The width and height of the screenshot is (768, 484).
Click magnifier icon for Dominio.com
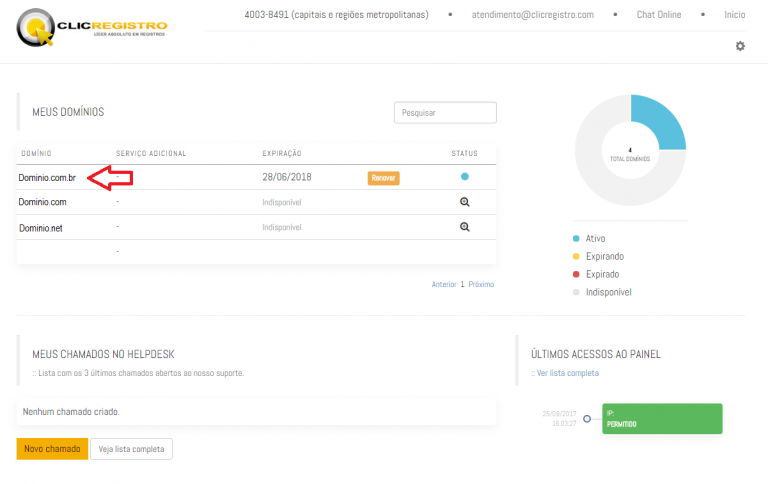465,202
